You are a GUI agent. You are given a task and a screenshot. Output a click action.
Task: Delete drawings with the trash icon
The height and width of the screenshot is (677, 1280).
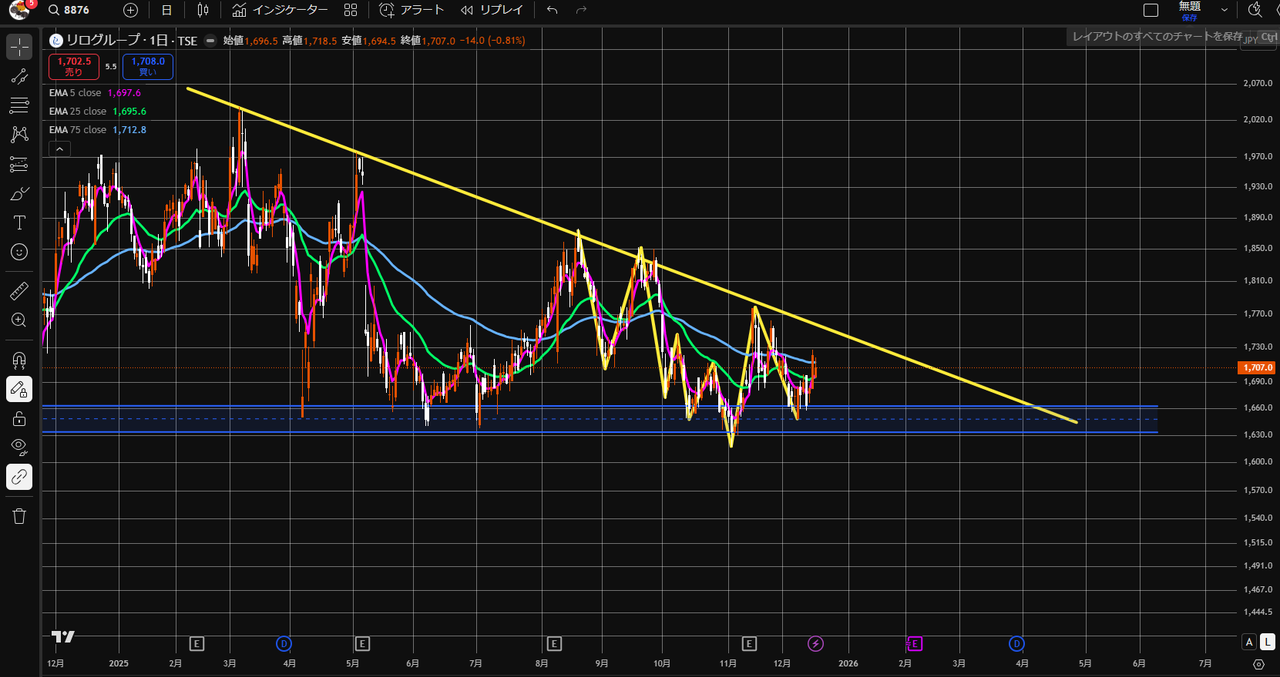pyautogui.click(x=19, y=516)
